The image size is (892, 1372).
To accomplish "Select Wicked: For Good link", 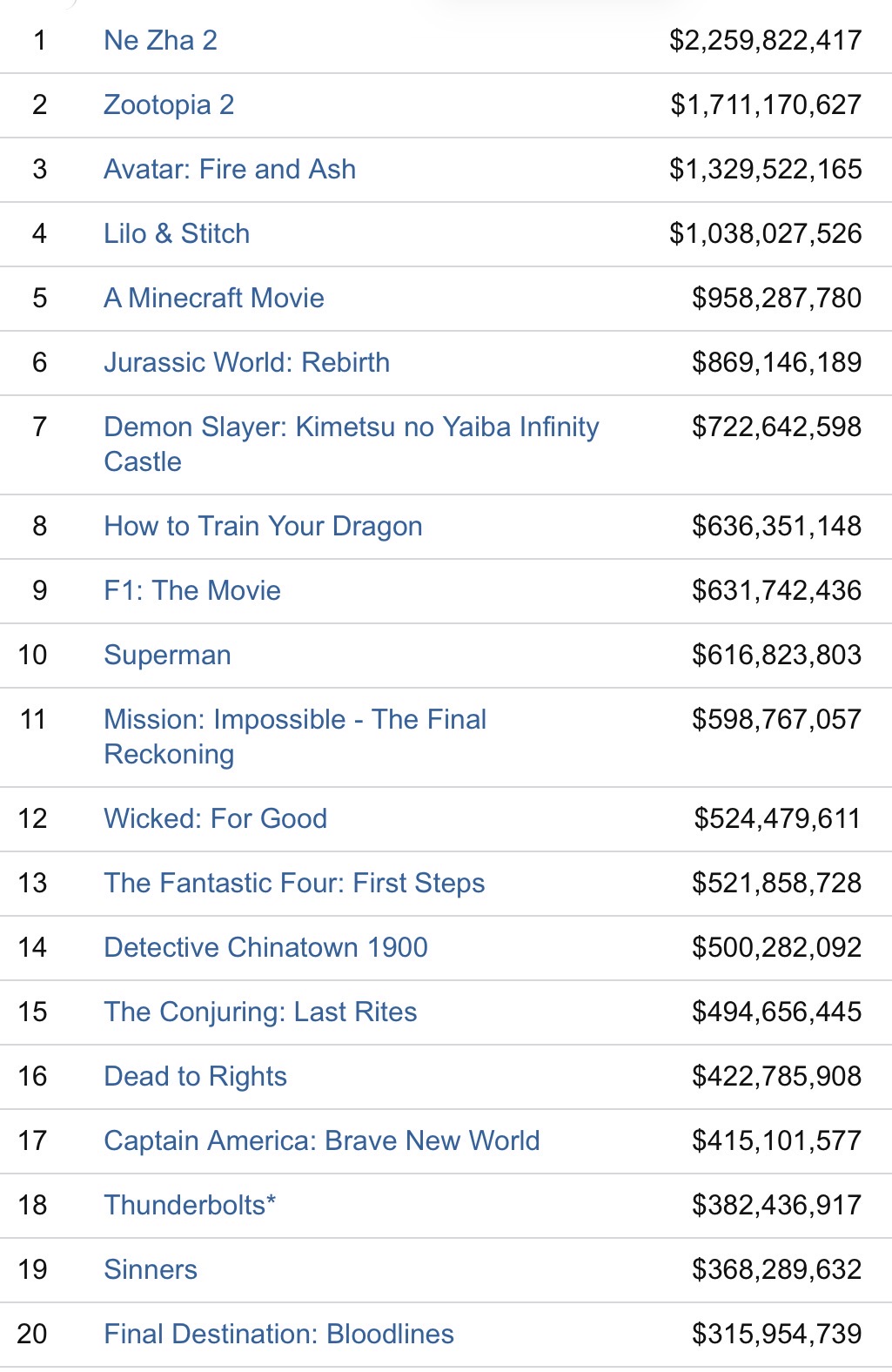I will tap(216, 818).
